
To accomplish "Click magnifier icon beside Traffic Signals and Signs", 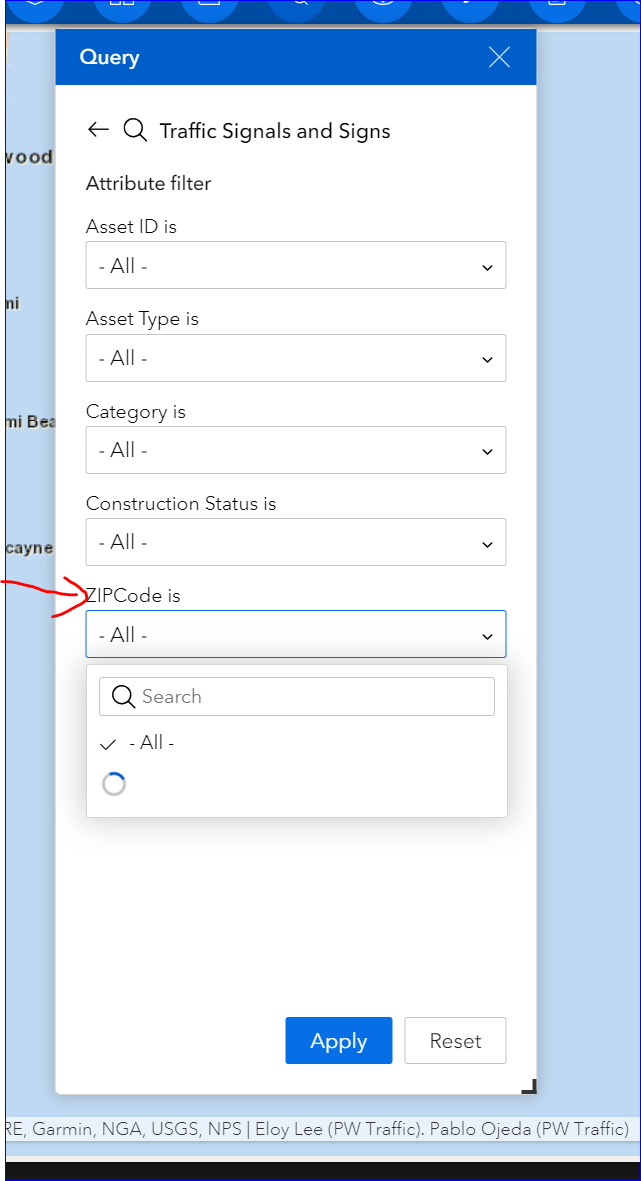I will pyautogui.click(x=135, y=130).
